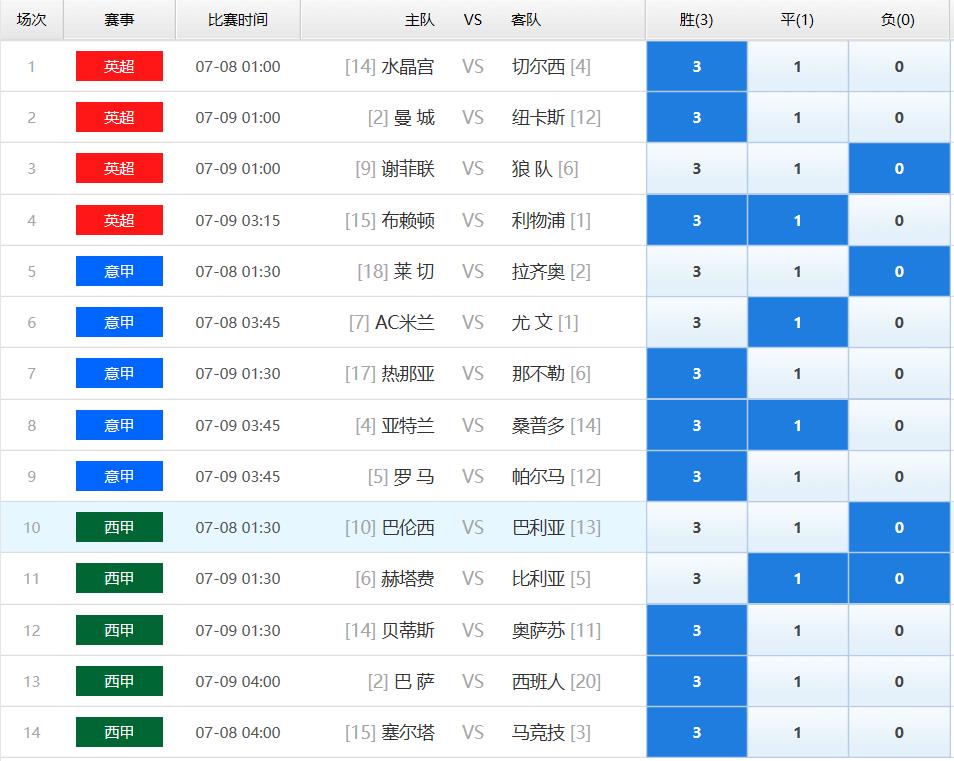Click away team 切尔西

tap(538, 67)
